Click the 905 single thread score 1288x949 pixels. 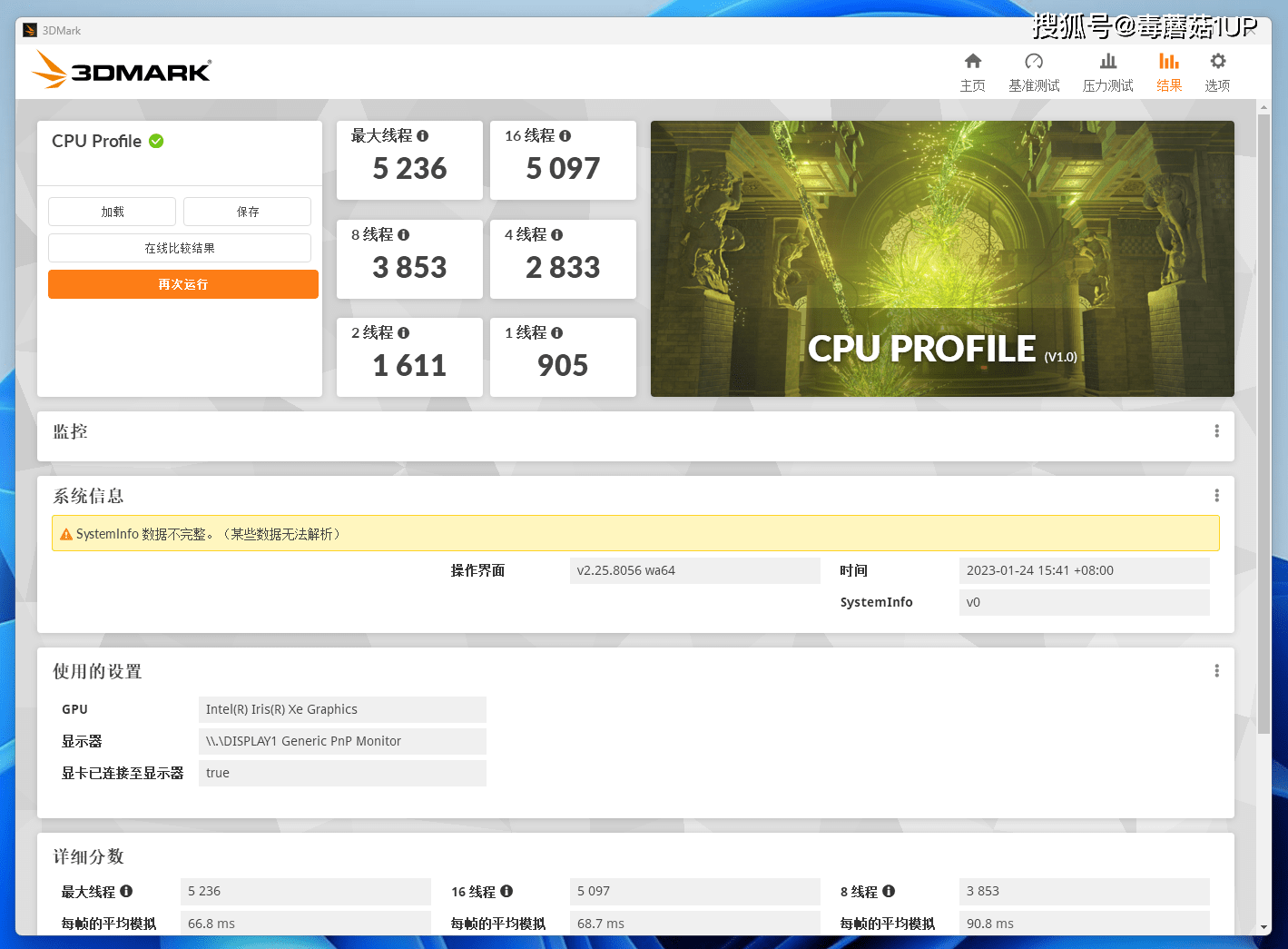click(563, 366)
